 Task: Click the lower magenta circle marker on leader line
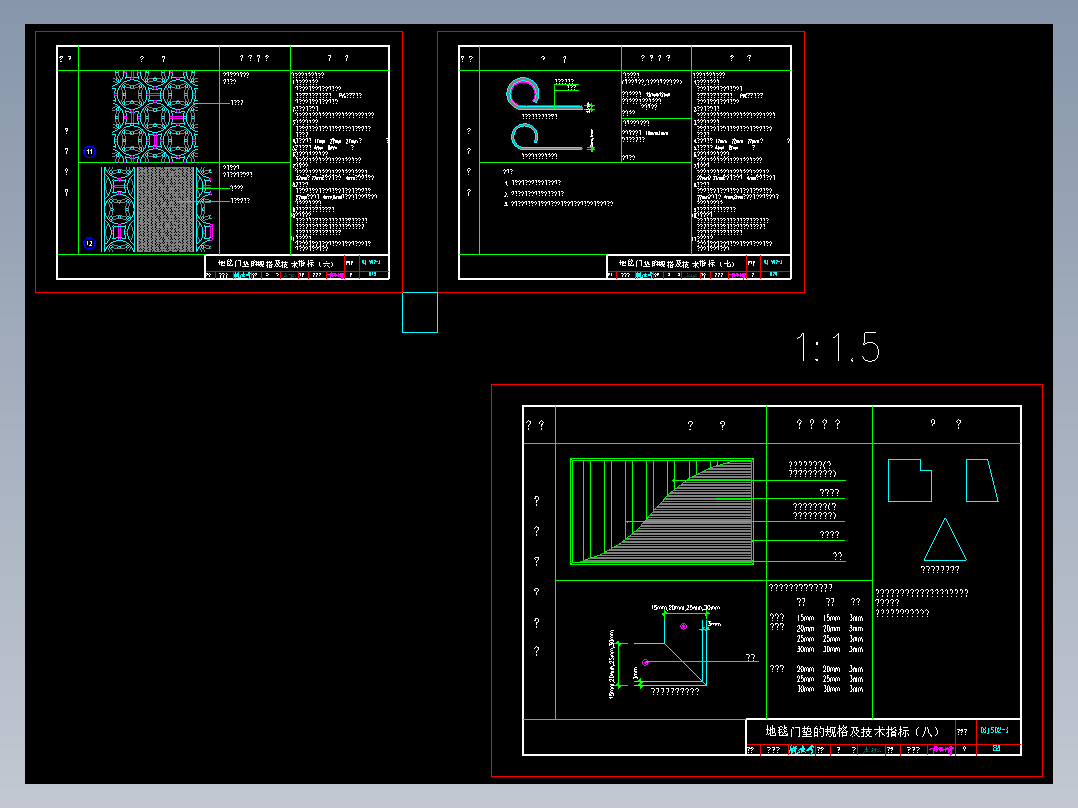click(645, 662)
